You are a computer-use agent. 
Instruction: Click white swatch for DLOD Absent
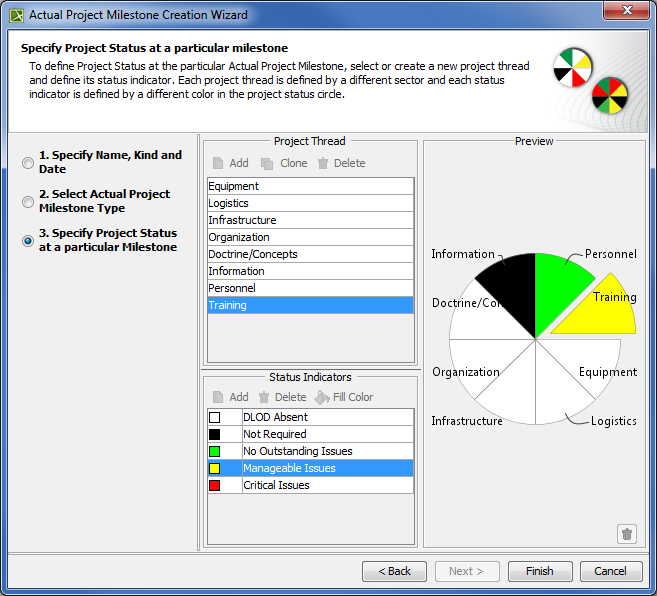tap(215, 417)
